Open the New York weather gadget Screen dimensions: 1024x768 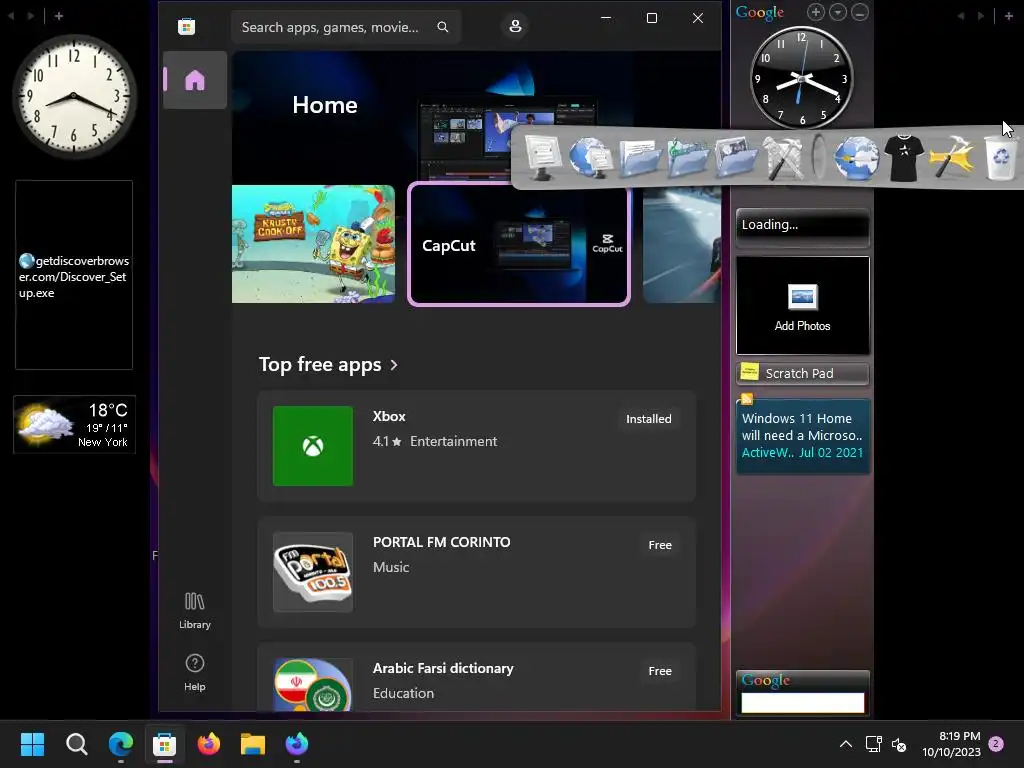(74, 424)
